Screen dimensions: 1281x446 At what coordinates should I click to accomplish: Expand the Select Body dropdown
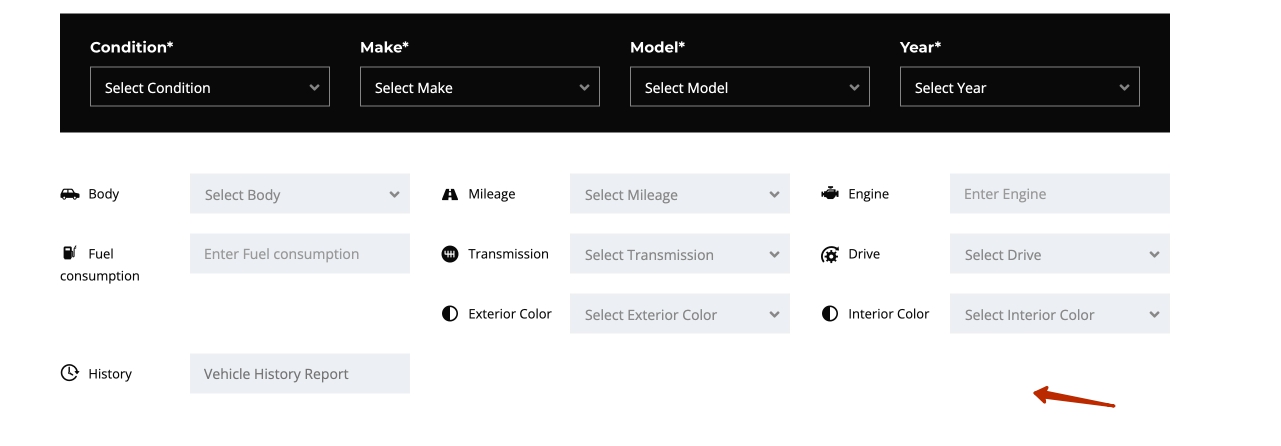click(x=300, y=194)
